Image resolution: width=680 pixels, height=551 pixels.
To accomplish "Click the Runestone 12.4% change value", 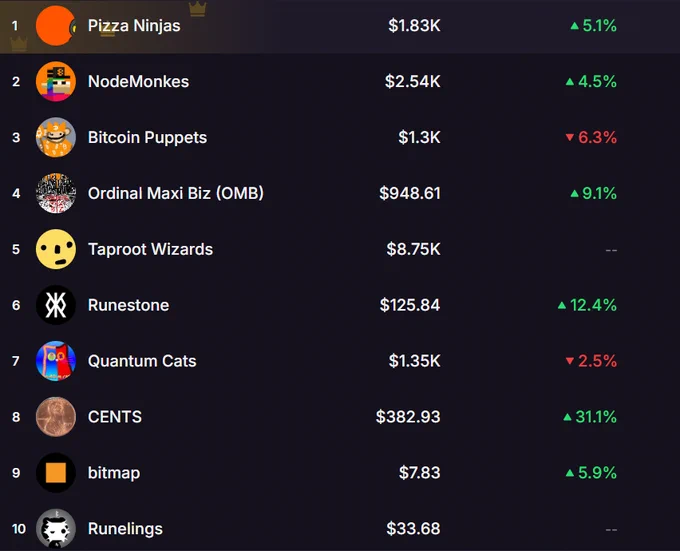I will pos(587,305).
